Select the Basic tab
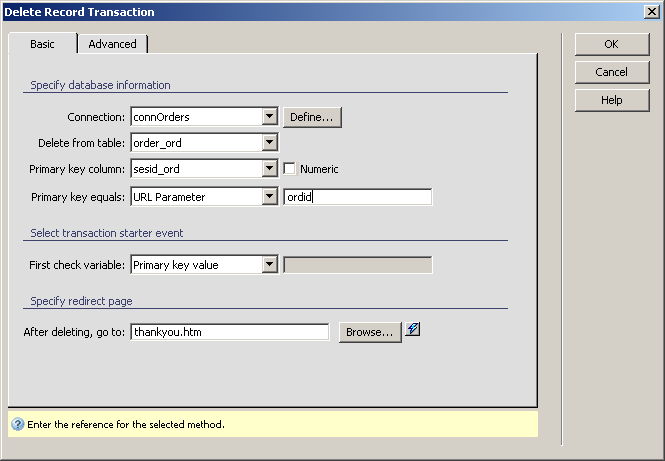The width and height of the screenshot is (665, 461). [x=42, y=44]
